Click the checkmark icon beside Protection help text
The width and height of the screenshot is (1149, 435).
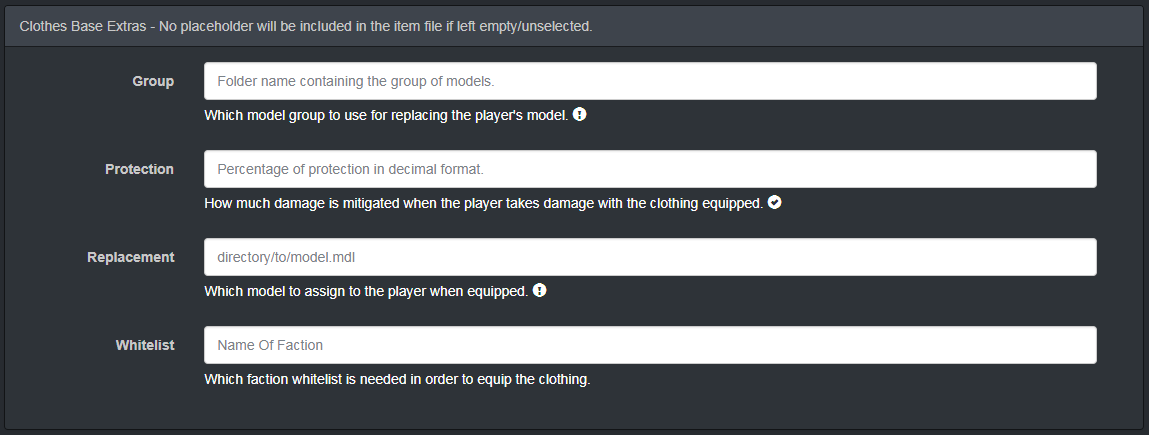(x=775, y=203)
